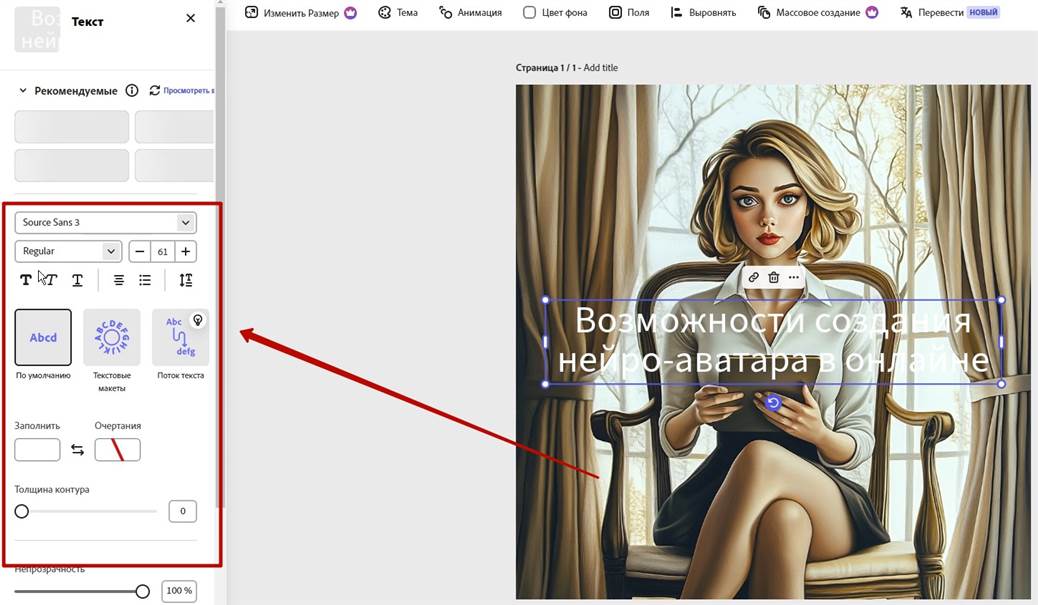Toggle bold text formatting
This screenshot has height=605, width=1038.
pos(26,280)
